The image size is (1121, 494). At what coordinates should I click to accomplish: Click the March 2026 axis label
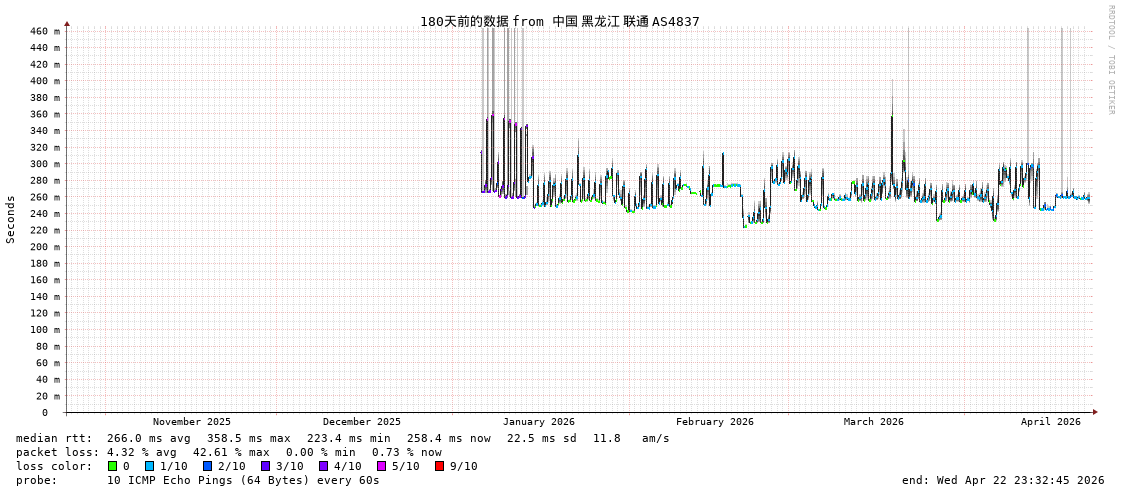point(873,422)
